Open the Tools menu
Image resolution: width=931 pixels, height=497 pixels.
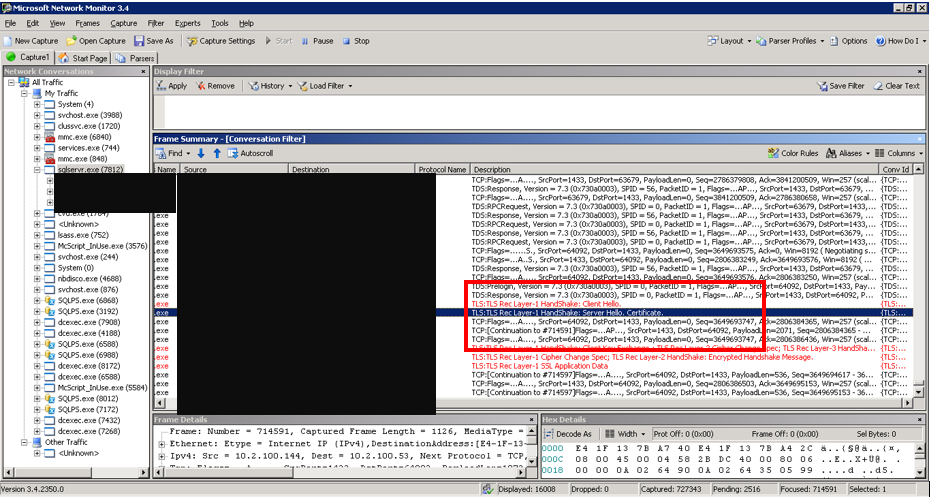[x=220, y=23]
